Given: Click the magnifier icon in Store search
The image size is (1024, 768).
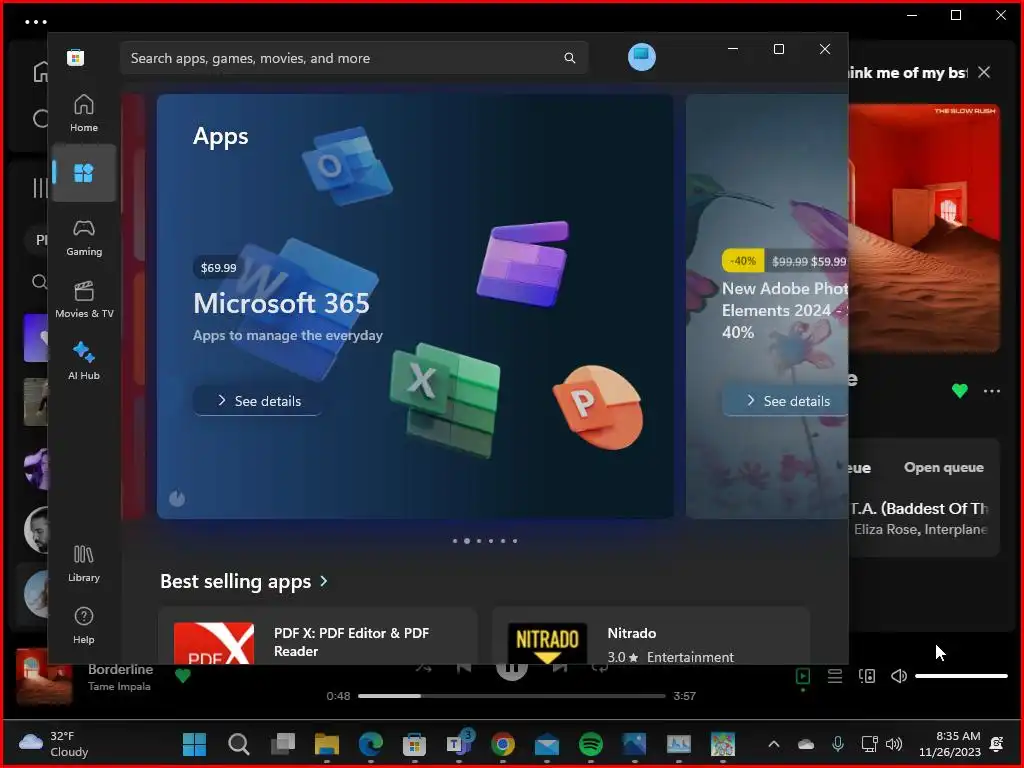Looking at the screenshot, I should click(x=569, y=58).
